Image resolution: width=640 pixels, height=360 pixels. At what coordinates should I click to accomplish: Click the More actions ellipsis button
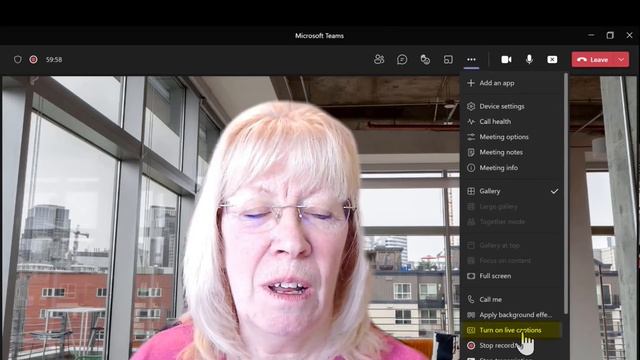click(x=471, y=60)
